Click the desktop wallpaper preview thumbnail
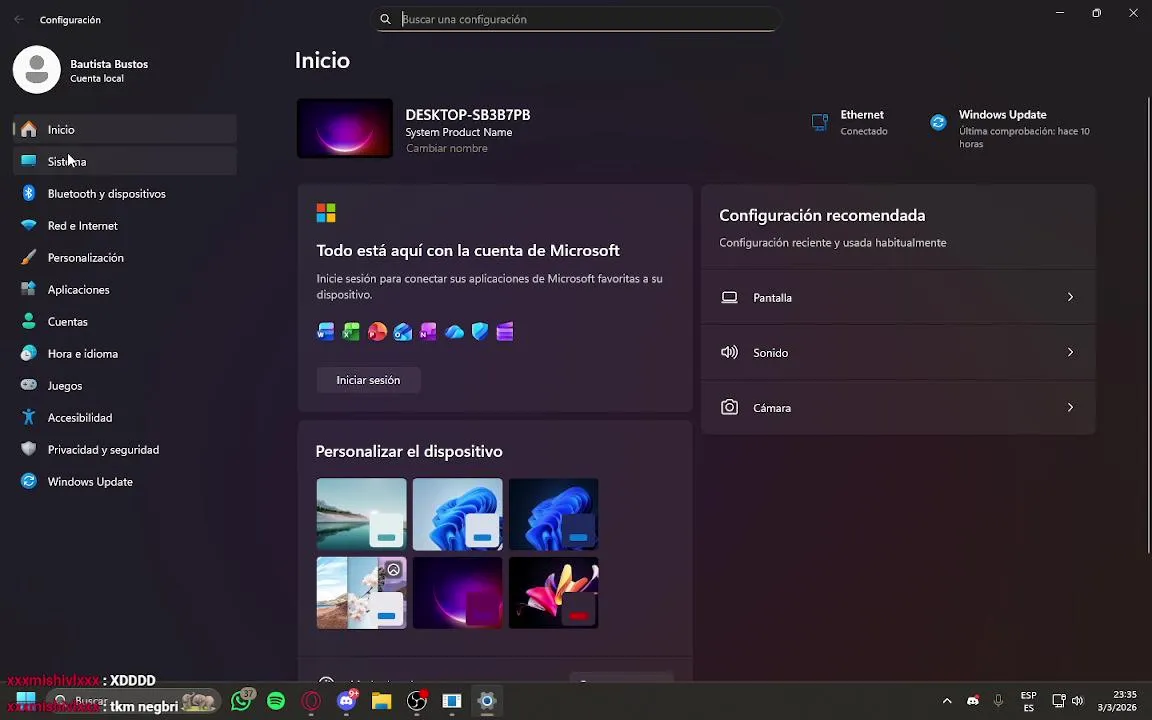The height and width of the screenshot is (720, 1152). pos(345,129)
